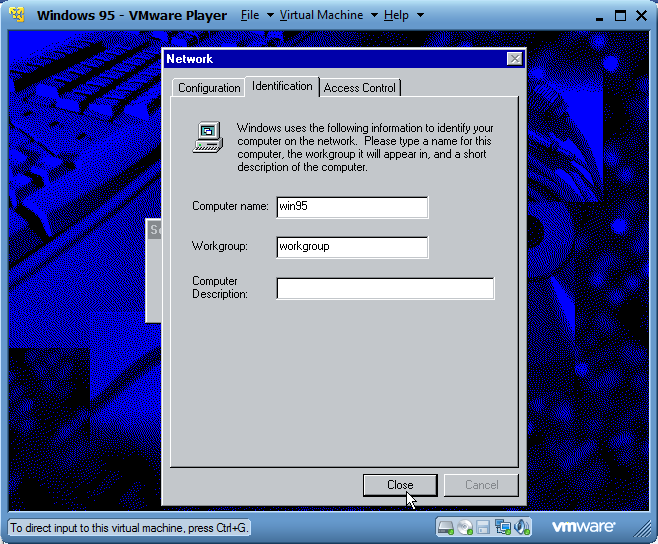This screenshot has height=544, width=658.
Task: Click the Close button in Network dialog
Action: [x=400, y=485]
